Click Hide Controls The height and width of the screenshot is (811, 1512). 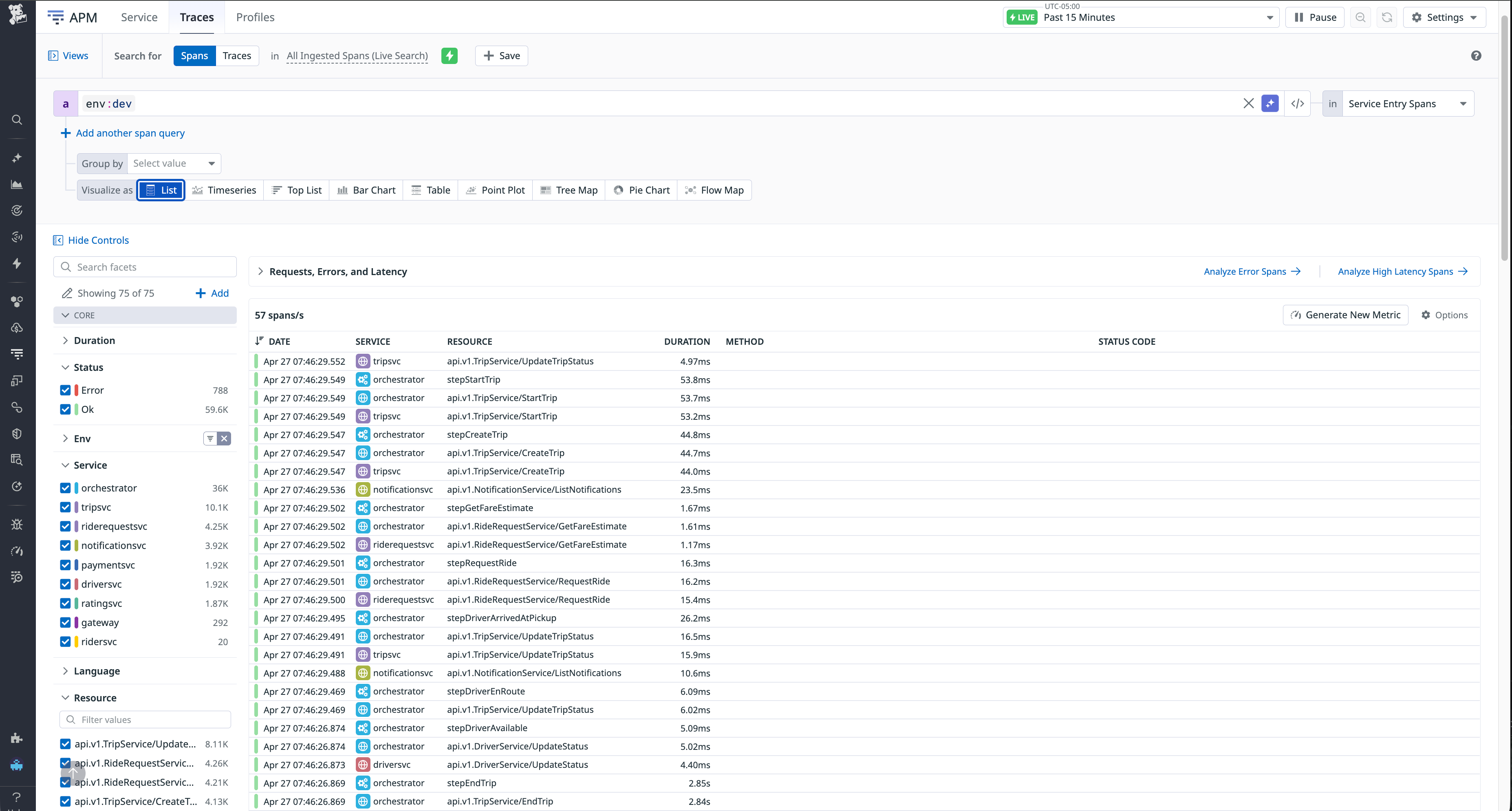tap(91, 240)
